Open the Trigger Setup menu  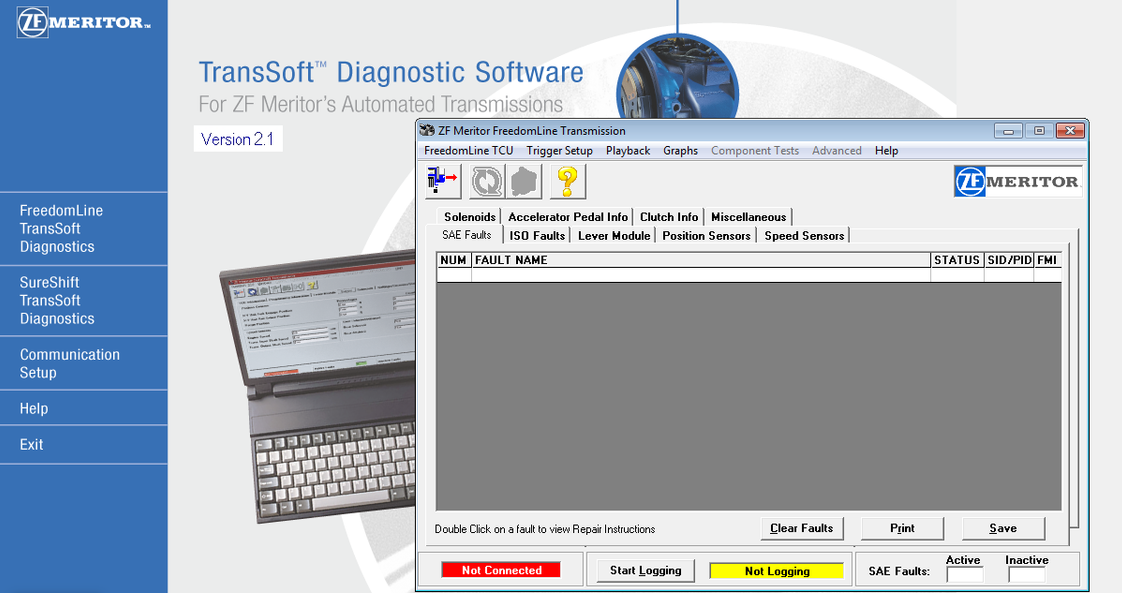coord(559,151)
